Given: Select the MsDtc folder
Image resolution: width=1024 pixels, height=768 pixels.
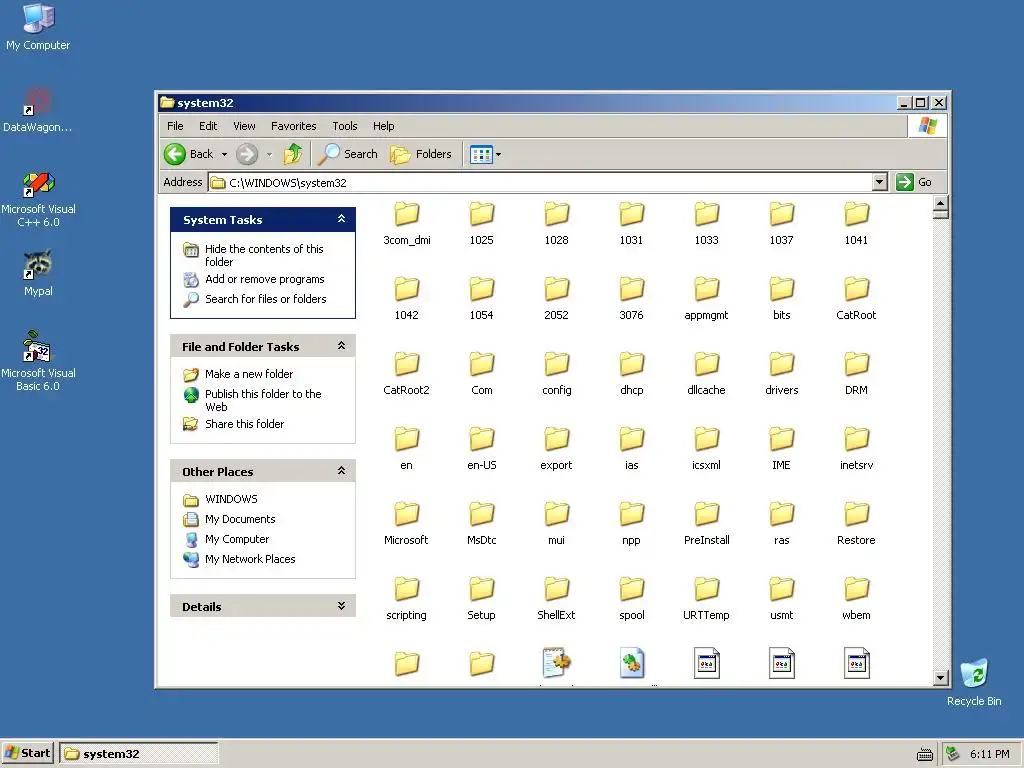Looking at the screenshot, I should 481,524.
